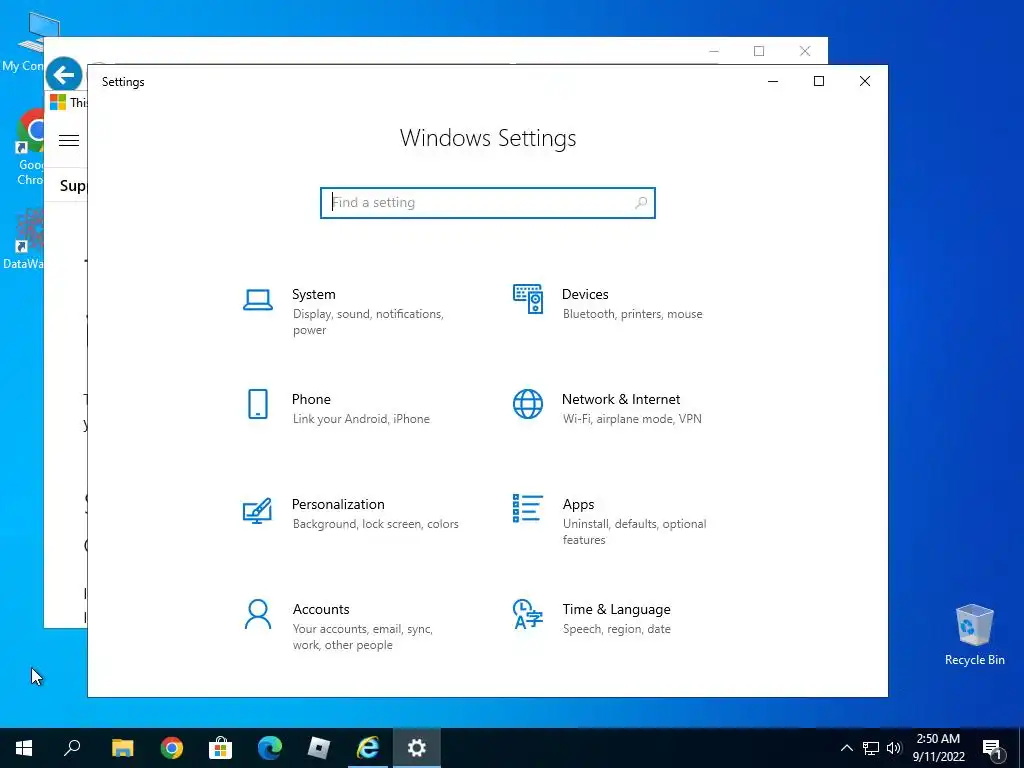Select the Phone category title

coord(311,399)
